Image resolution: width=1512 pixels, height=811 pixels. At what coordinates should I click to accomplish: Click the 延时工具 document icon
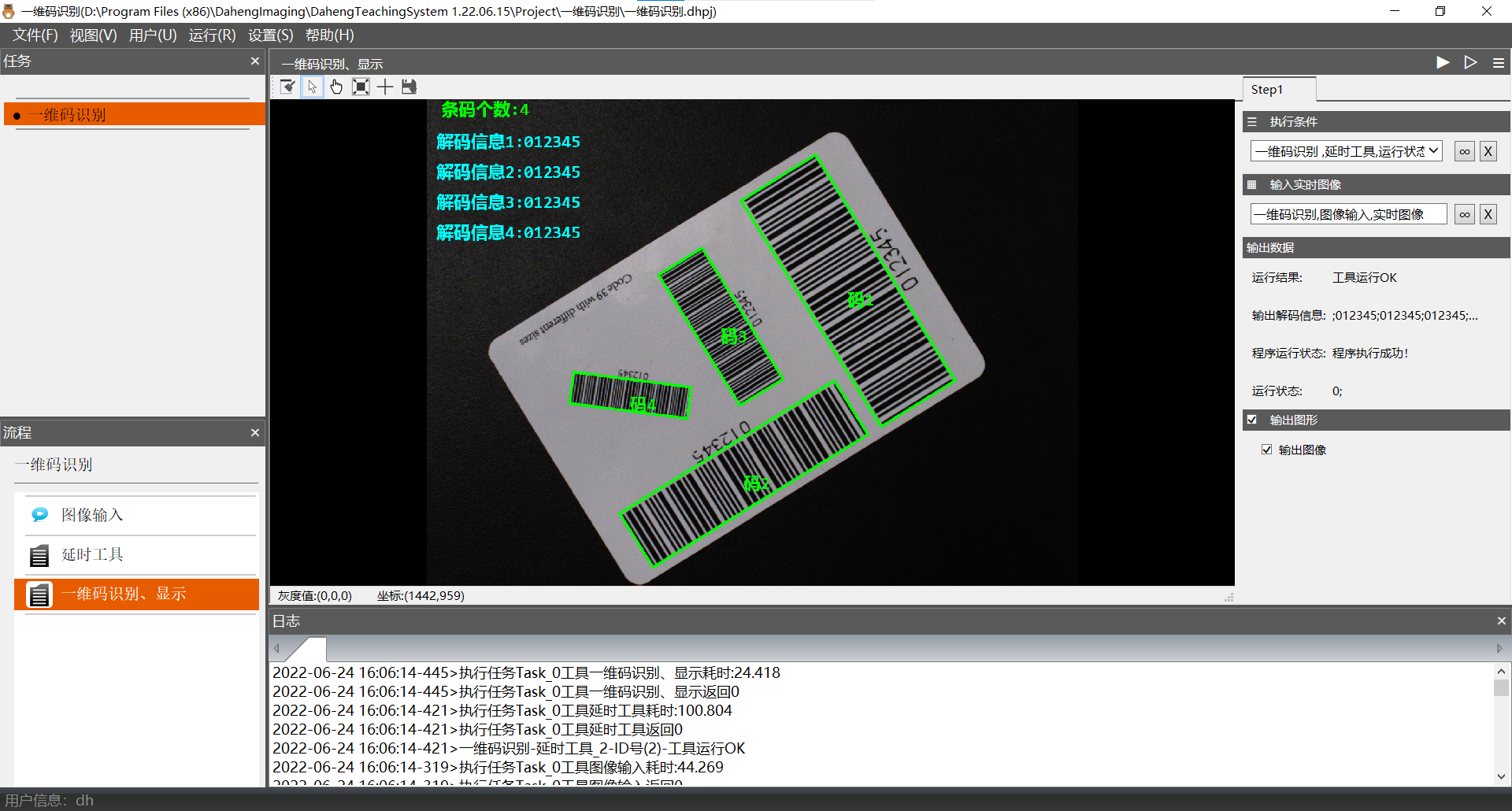39,555
